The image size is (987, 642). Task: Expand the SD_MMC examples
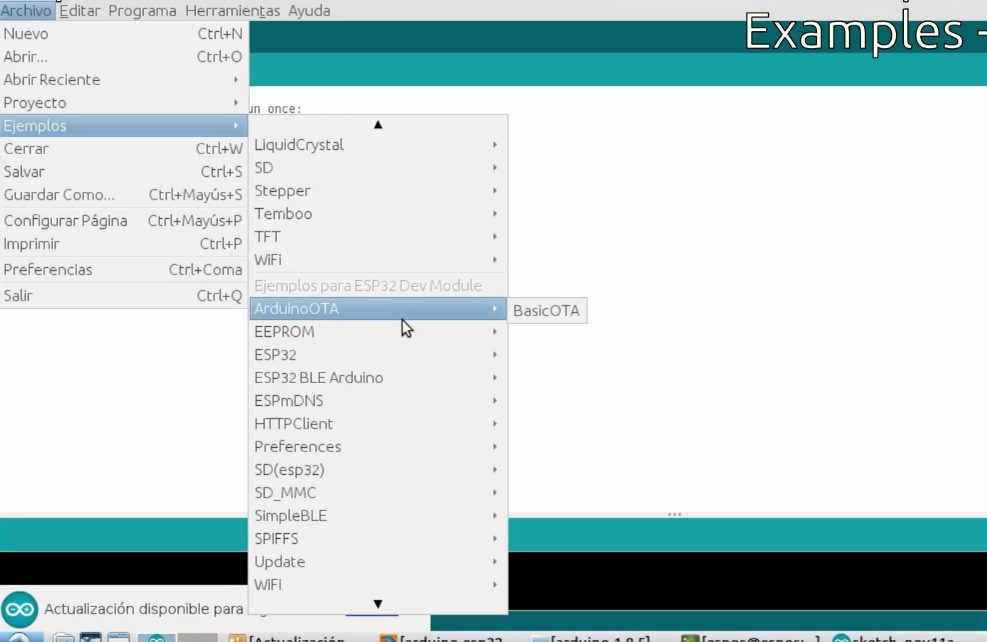tap(378, 493)
